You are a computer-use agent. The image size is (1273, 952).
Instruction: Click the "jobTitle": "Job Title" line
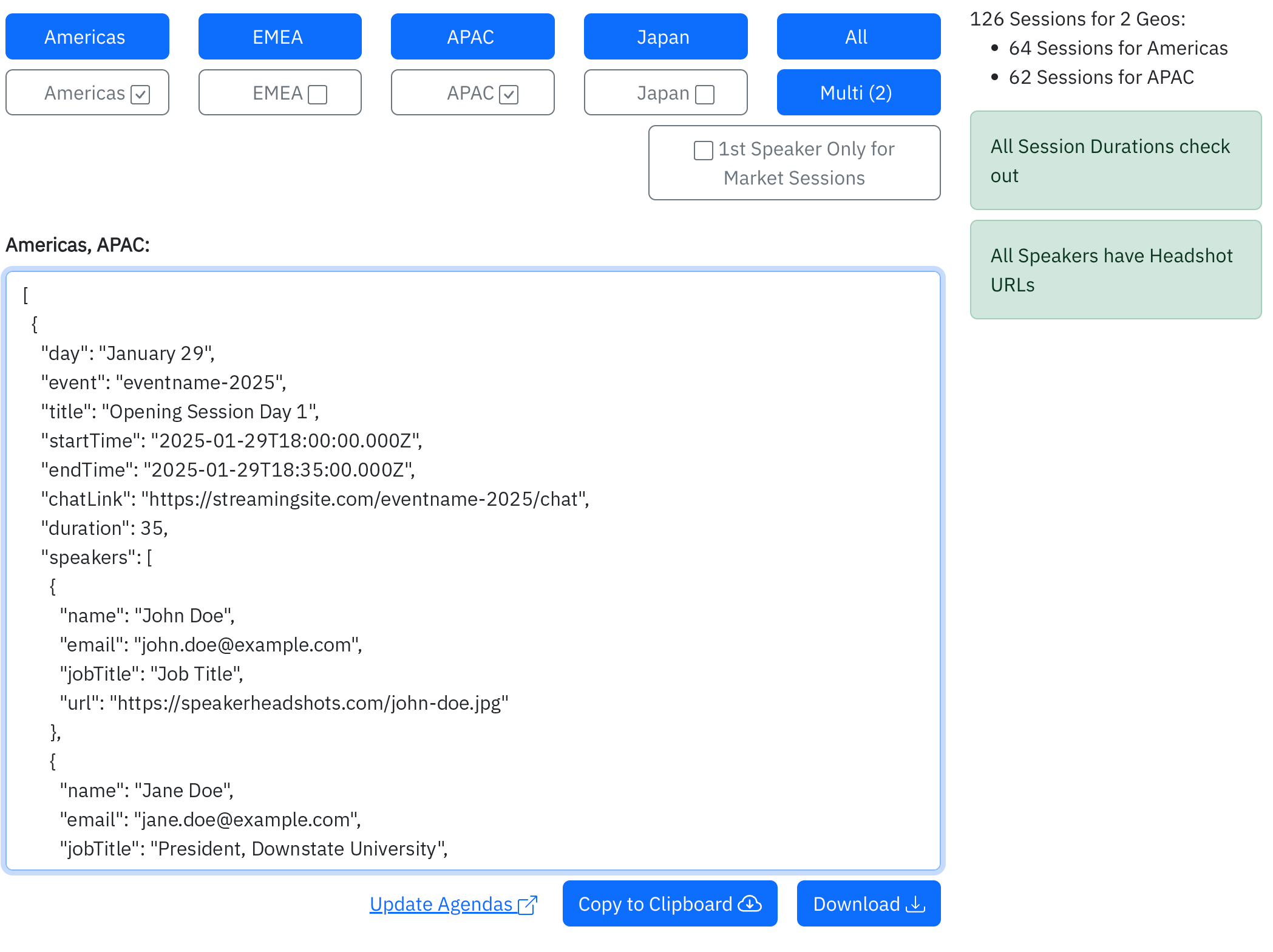tap(152, 674)
